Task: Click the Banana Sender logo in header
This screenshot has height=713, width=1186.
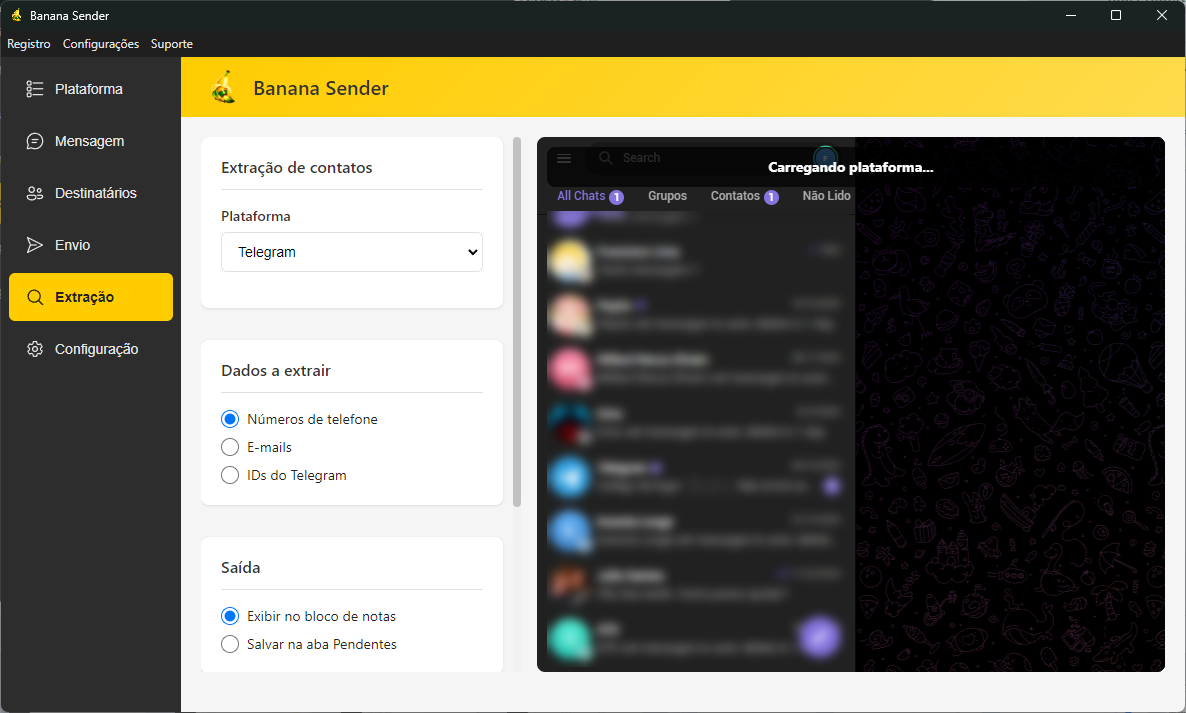Action: (x=224, y=88)
